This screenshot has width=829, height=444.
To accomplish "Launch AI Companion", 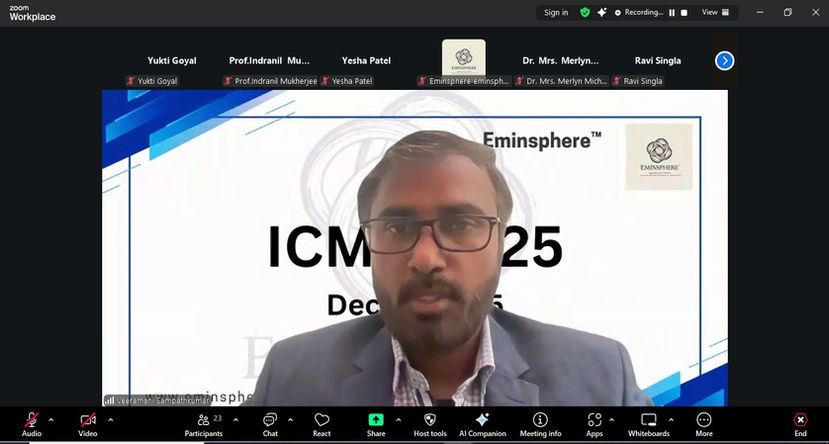I will [x=482, y=424].
